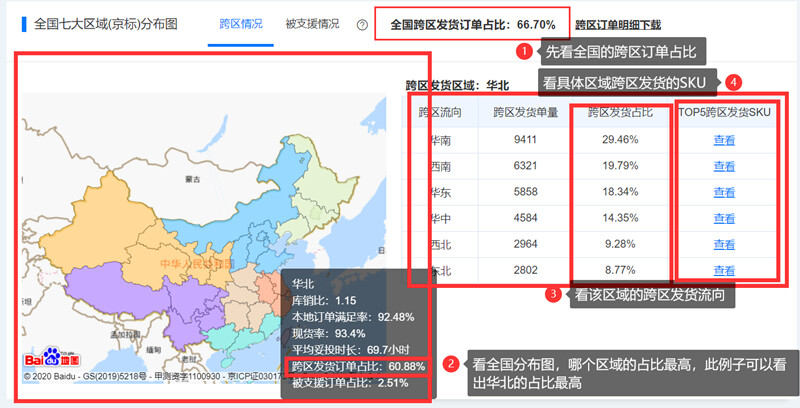Click 查看 in the 东北 row
The image size is (800, 408).
point(724,270)
